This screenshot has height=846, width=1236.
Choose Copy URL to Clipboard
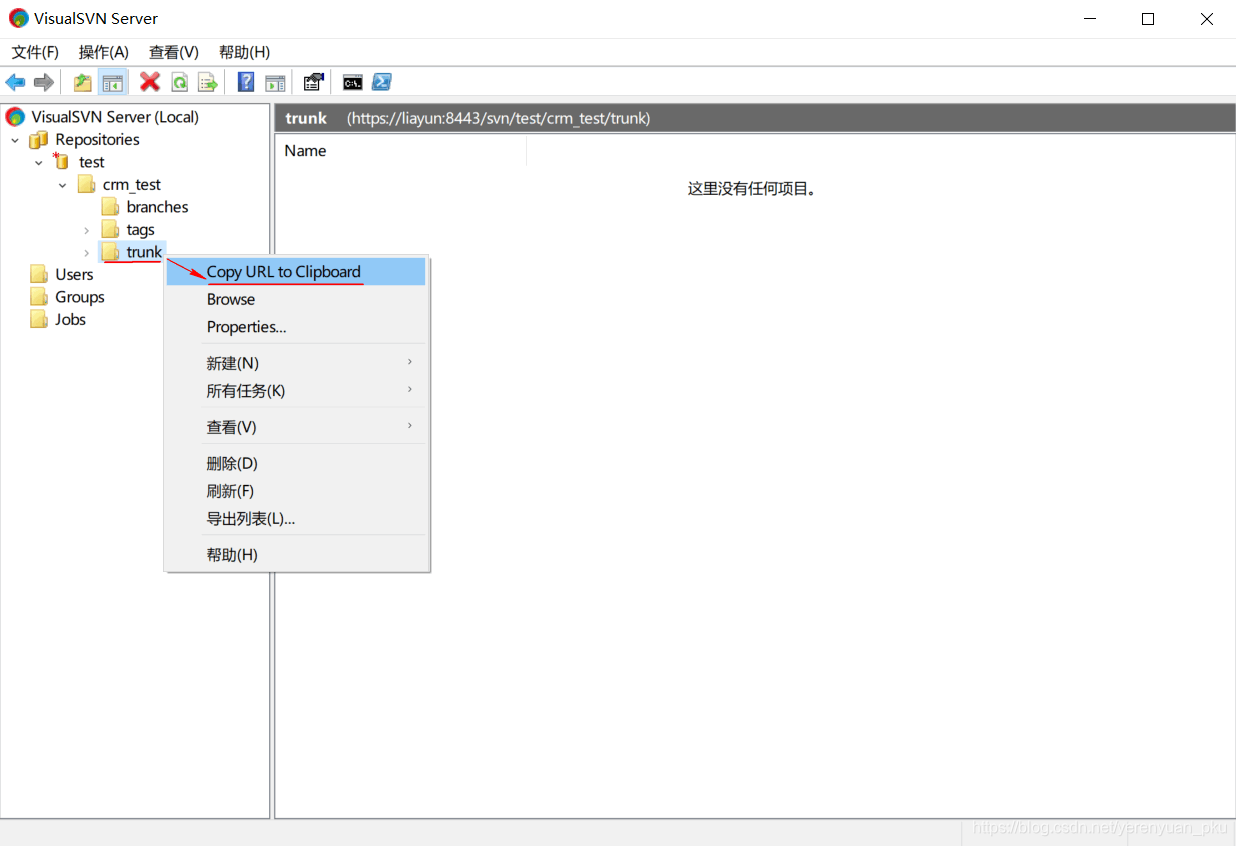(297, 272)
